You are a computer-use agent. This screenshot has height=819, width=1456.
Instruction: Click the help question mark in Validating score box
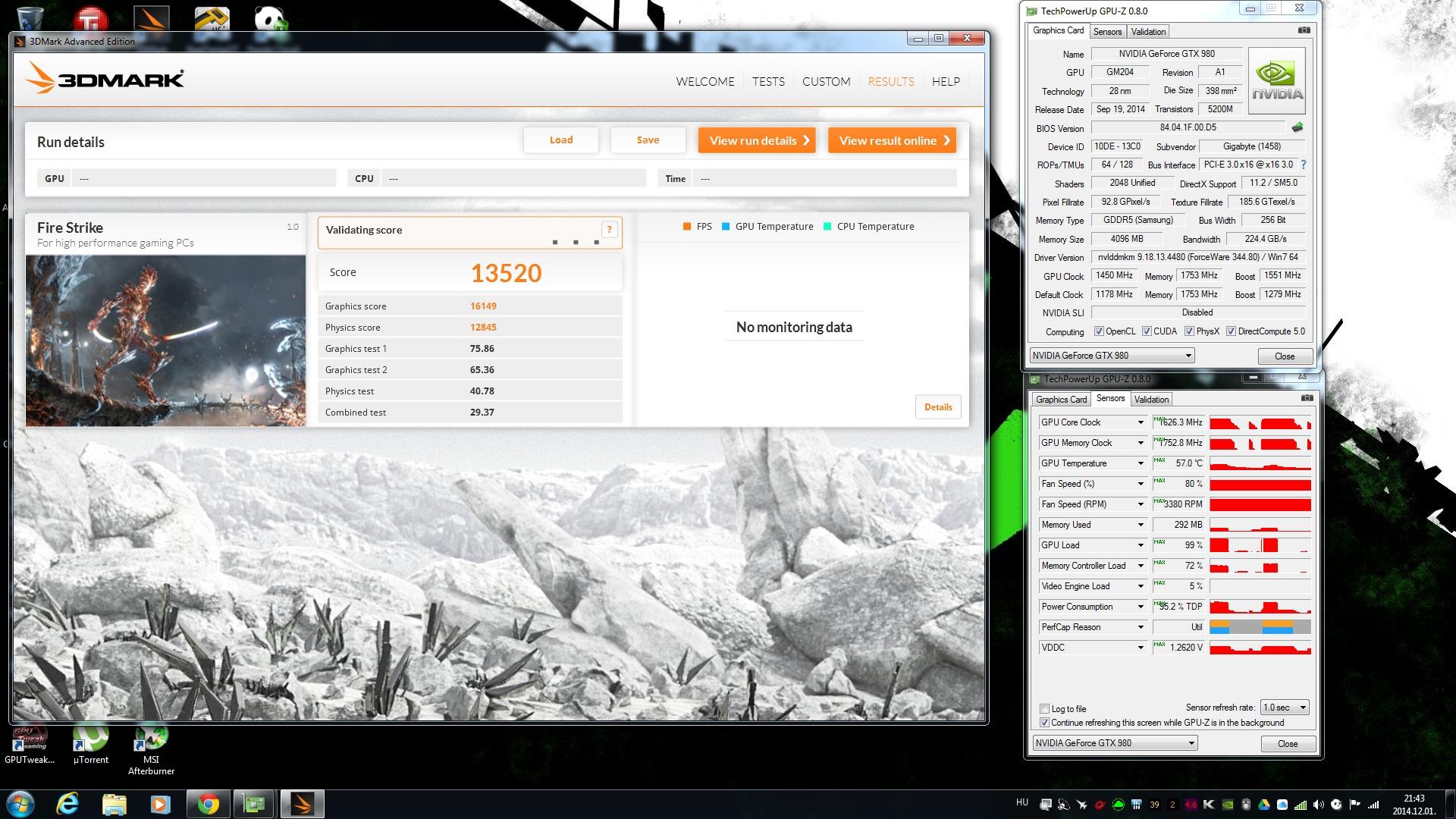click(609, 230)
